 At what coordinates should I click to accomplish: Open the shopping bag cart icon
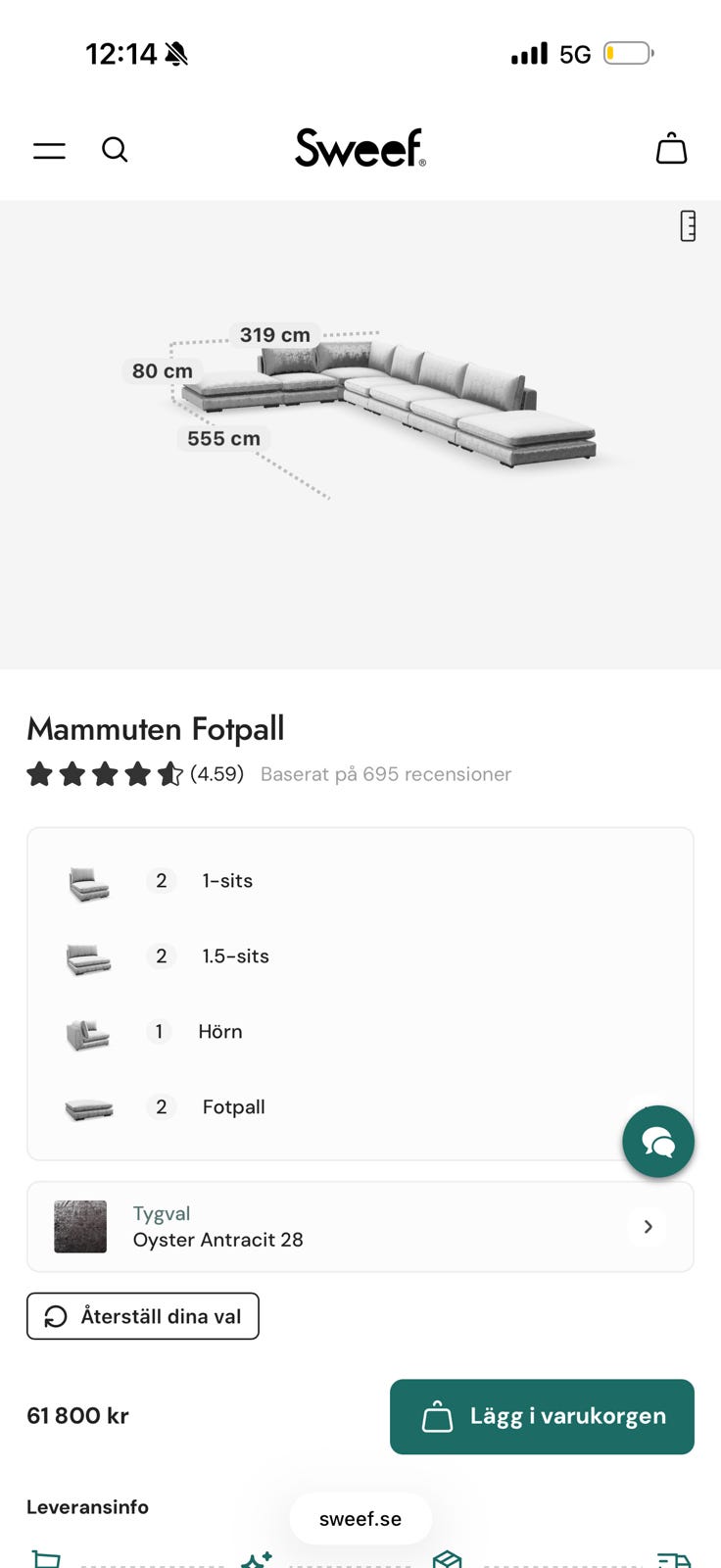(x=671, y=148)
